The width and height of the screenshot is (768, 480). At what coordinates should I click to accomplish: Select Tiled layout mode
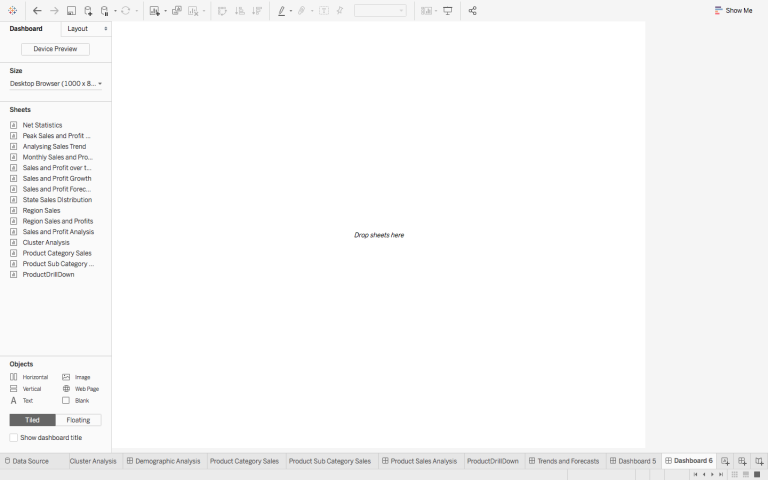[32, 420]
